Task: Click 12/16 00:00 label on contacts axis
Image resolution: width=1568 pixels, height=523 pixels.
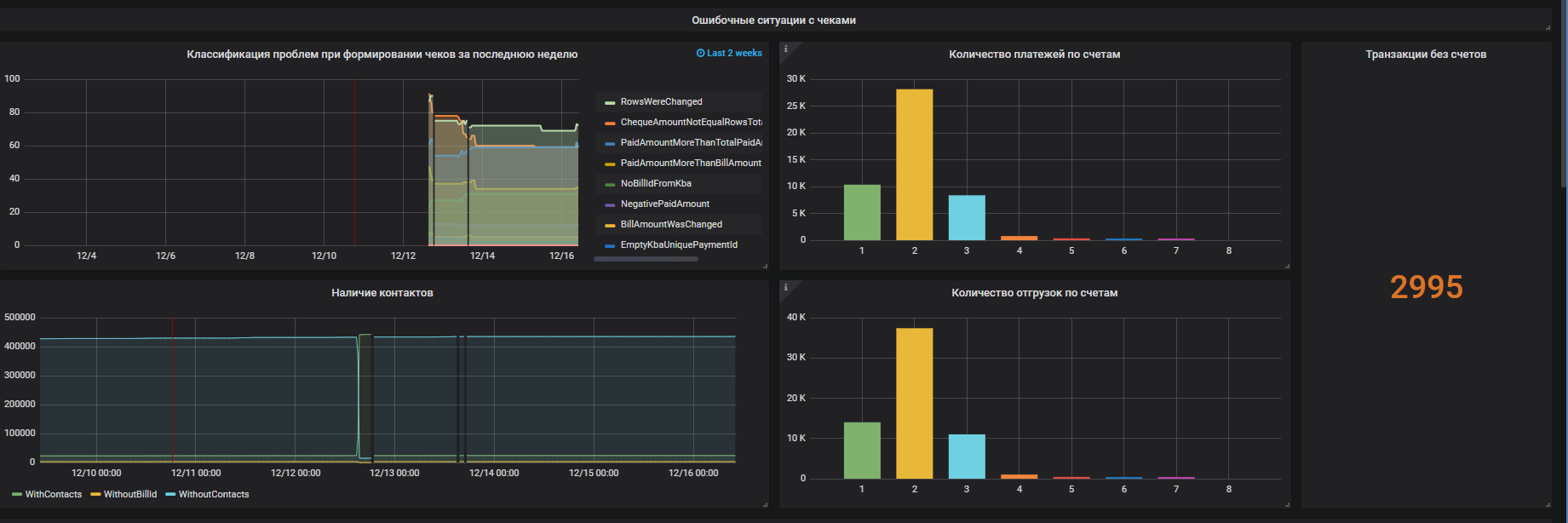Action: 693,473
